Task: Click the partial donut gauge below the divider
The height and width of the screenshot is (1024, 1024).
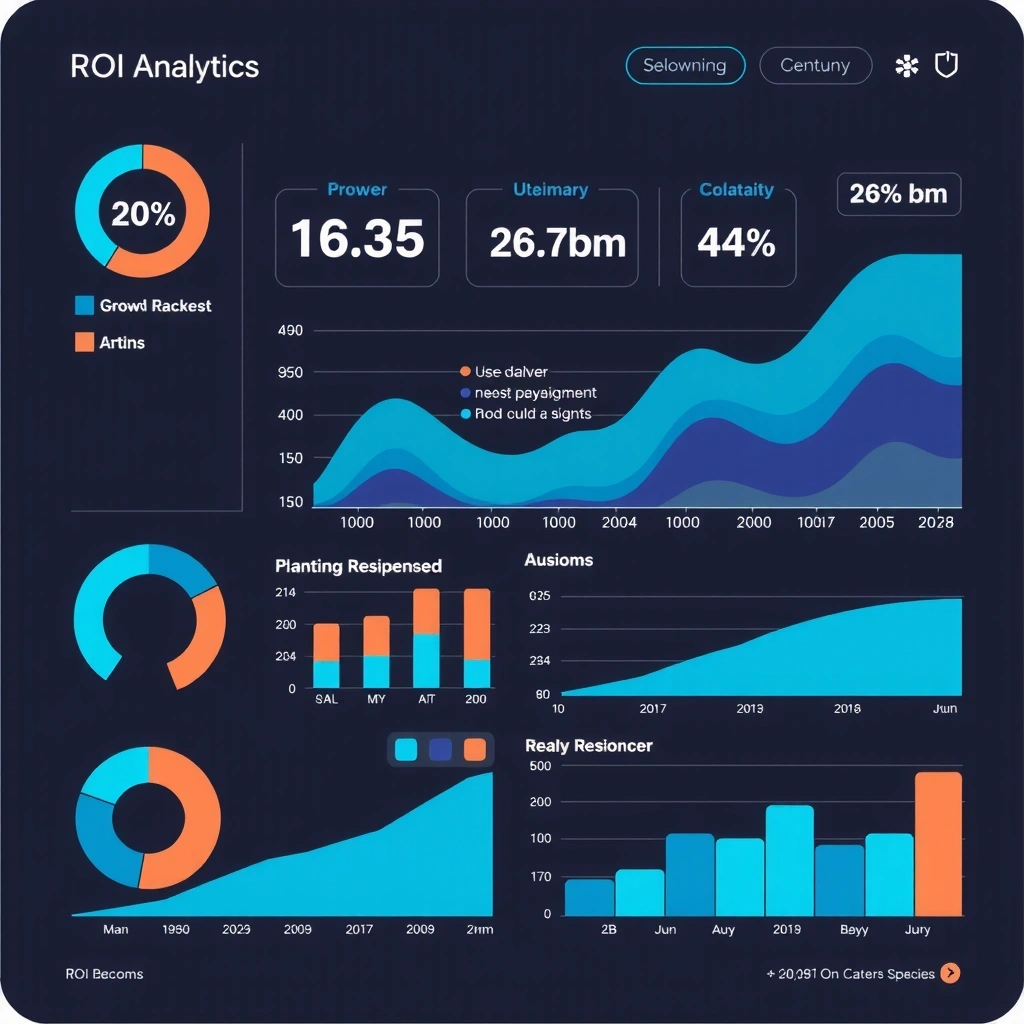Action: [x=148, y=617]
